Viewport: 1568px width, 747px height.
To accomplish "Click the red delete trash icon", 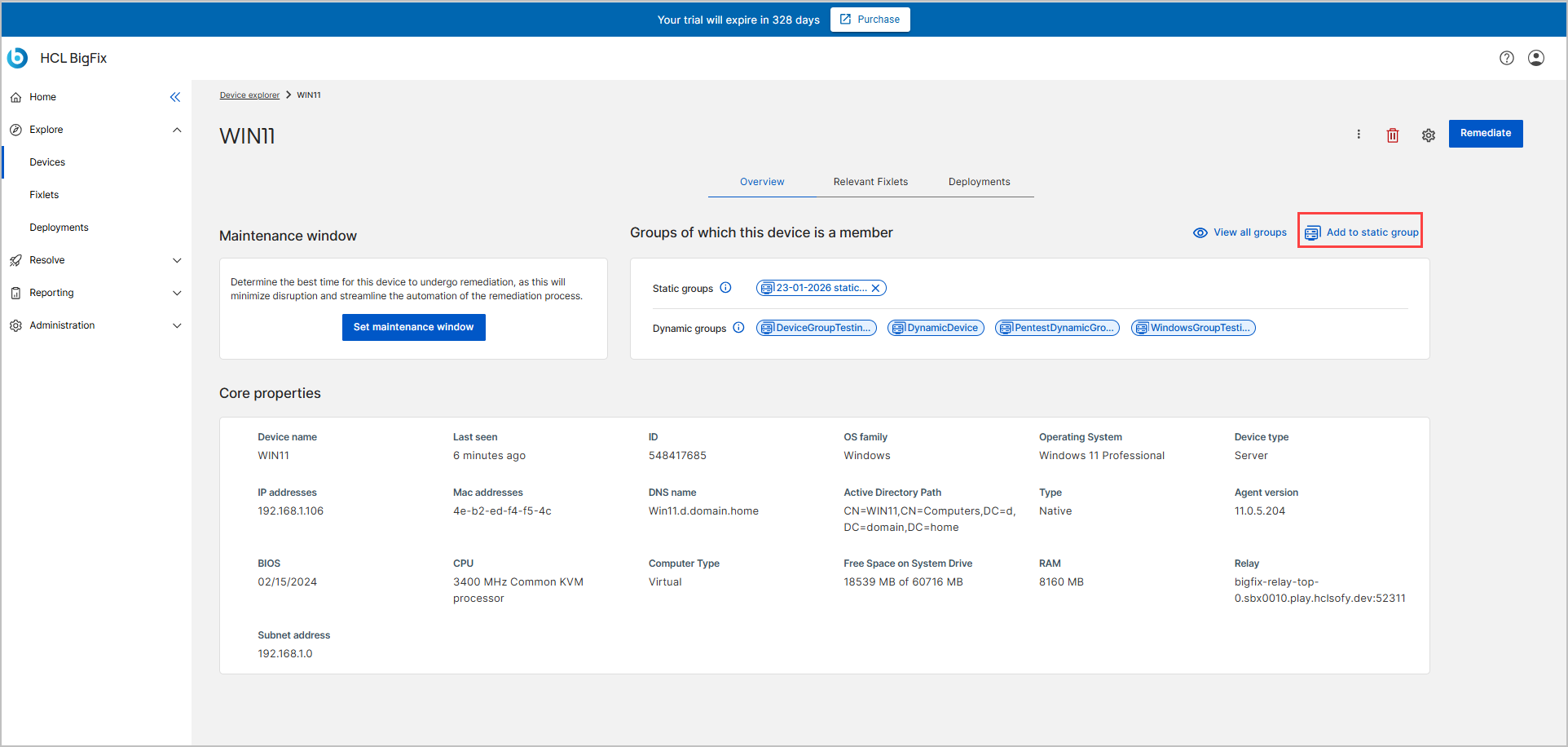I will 1392,135.
